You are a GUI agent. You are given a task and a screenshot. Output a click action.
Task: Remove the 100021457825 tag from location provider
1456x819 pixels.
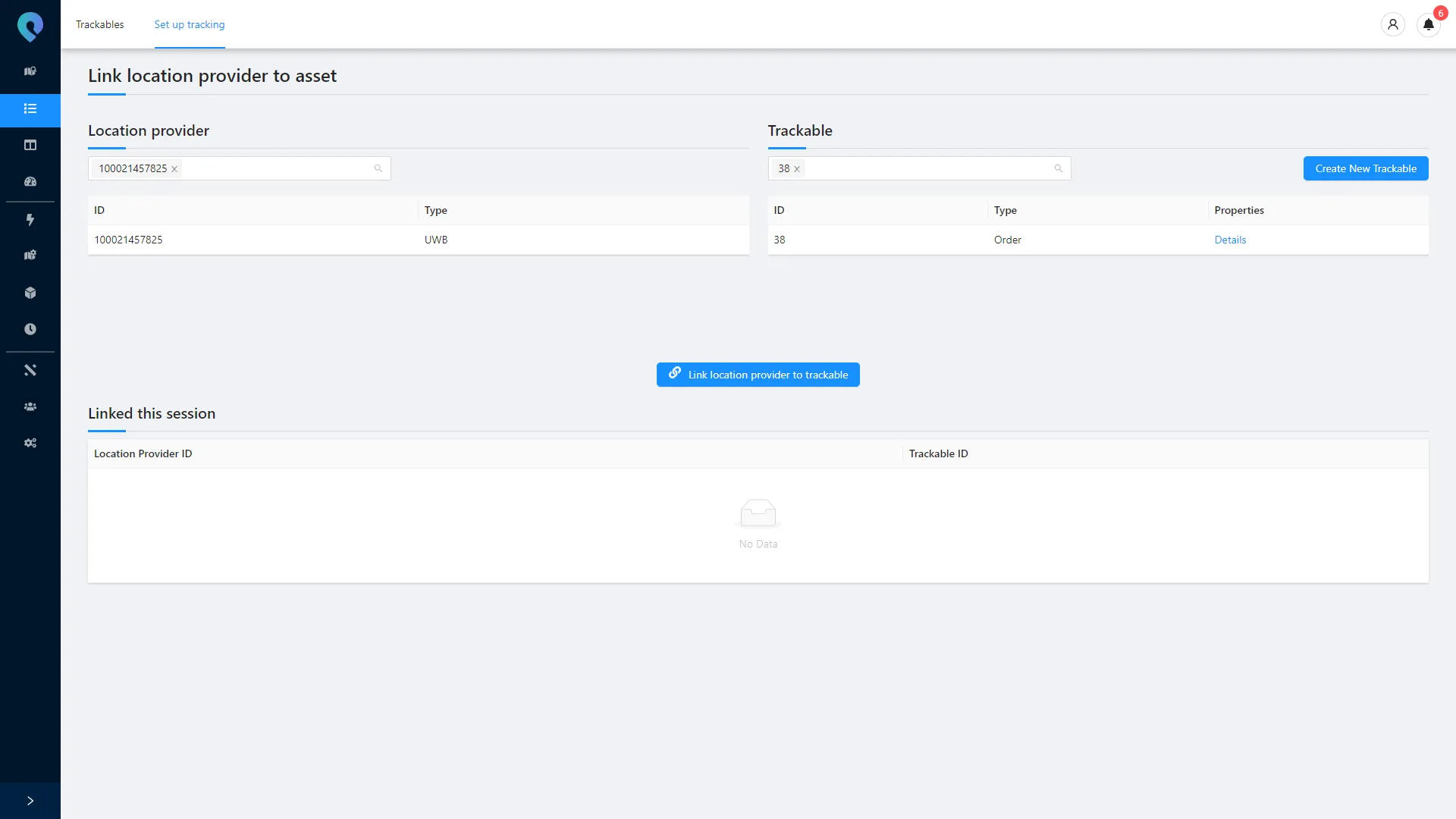point(174,169)
